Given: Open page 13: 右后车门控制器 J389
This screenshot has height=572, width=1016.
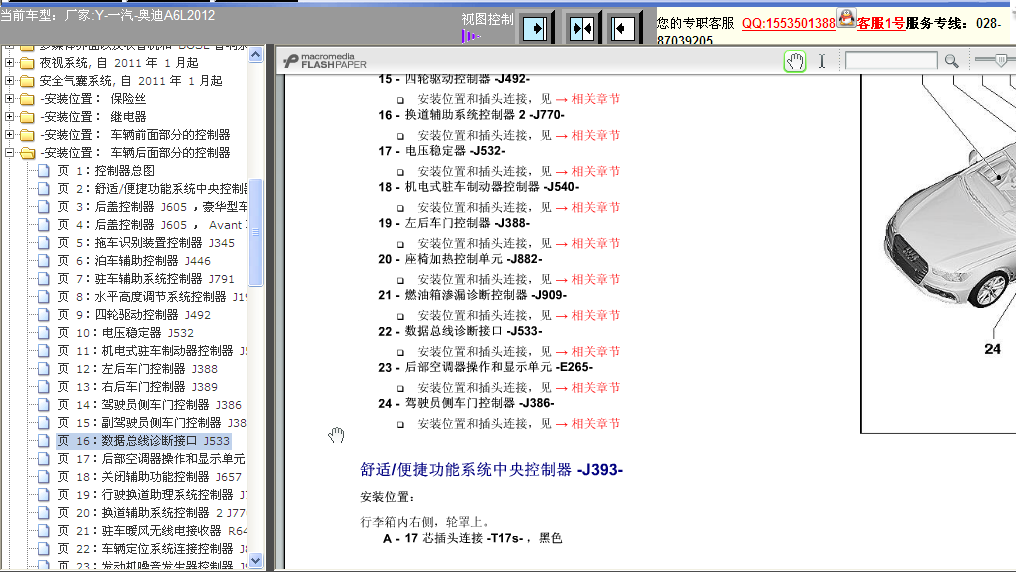Looking at the screenshot, I should click(x=137, y=387).
